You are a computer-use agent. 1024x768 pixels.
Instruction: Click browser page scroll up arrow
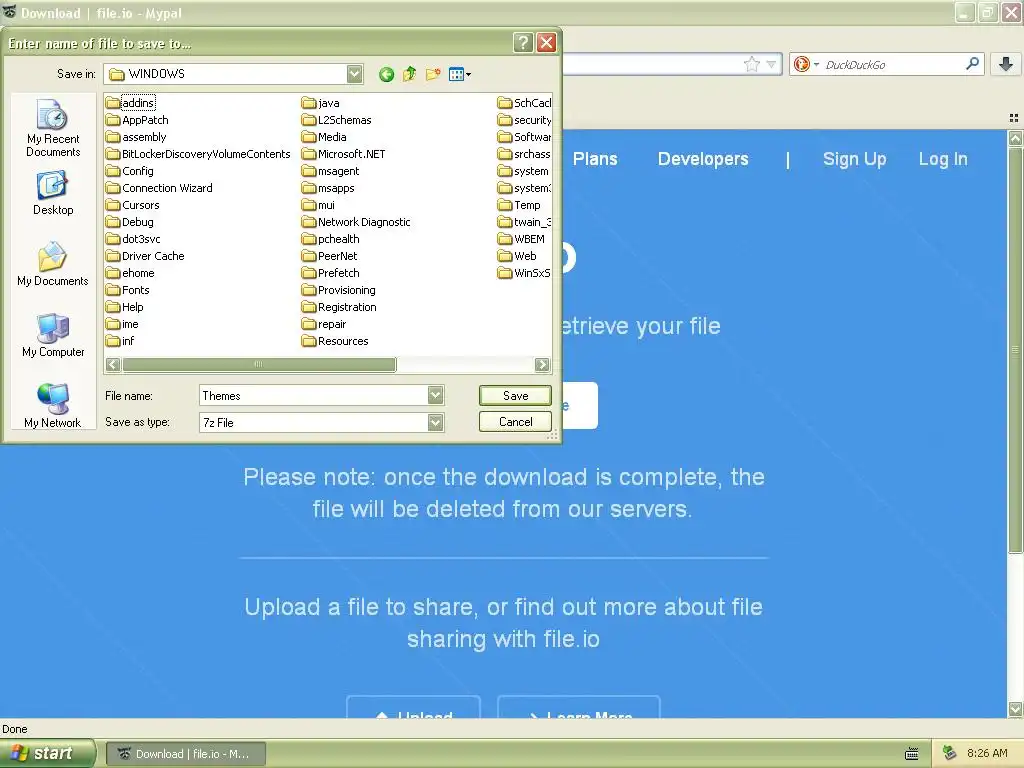point(1015,138)
